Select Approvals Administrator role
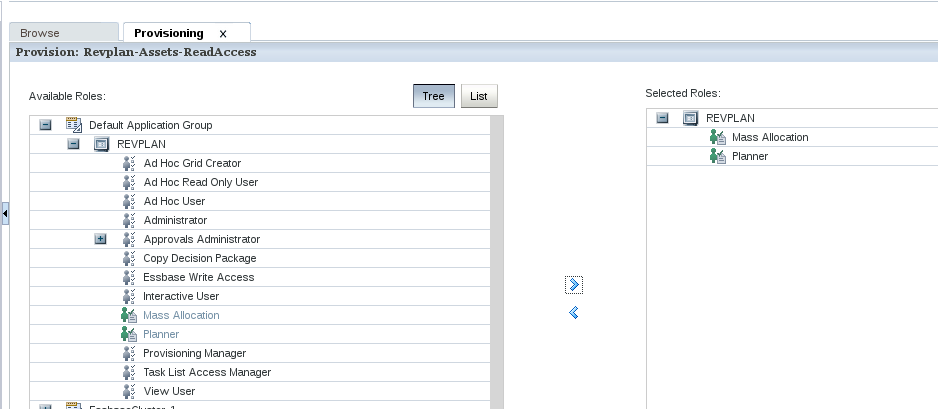938x409 pixels. pyautogui.click(x=202, y=239)
